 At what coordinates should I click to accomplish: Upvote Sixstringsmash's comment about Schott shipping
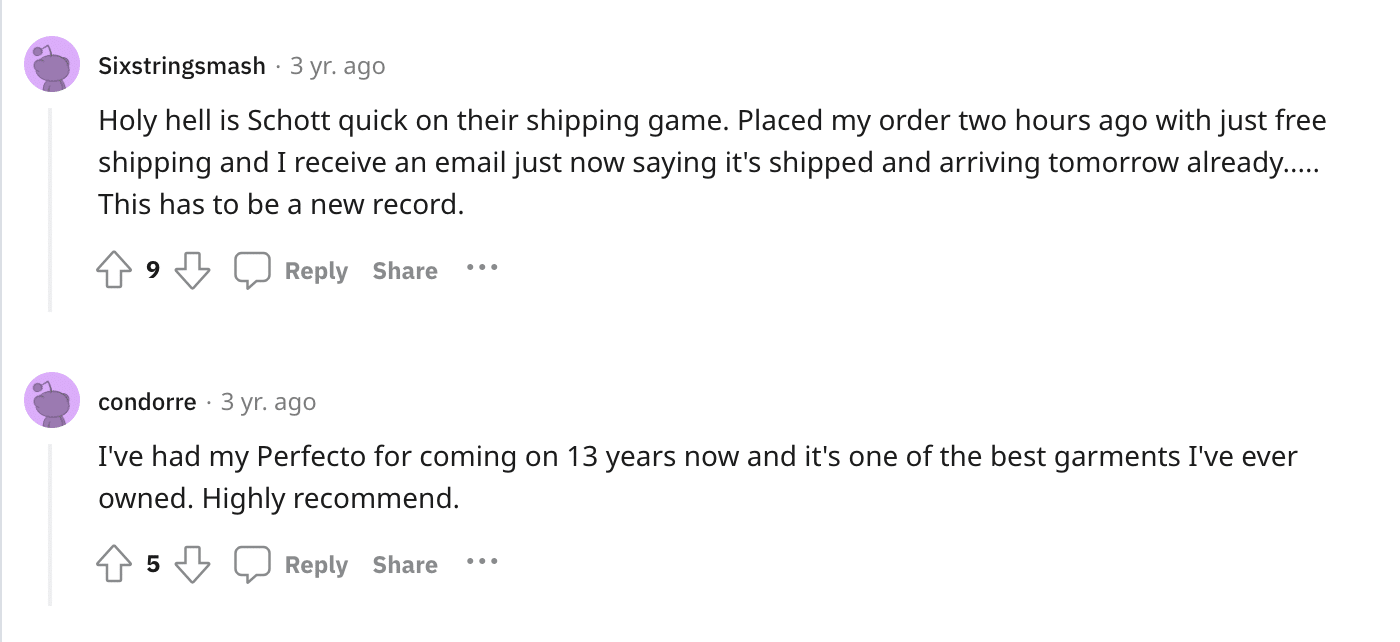[114, 270]
